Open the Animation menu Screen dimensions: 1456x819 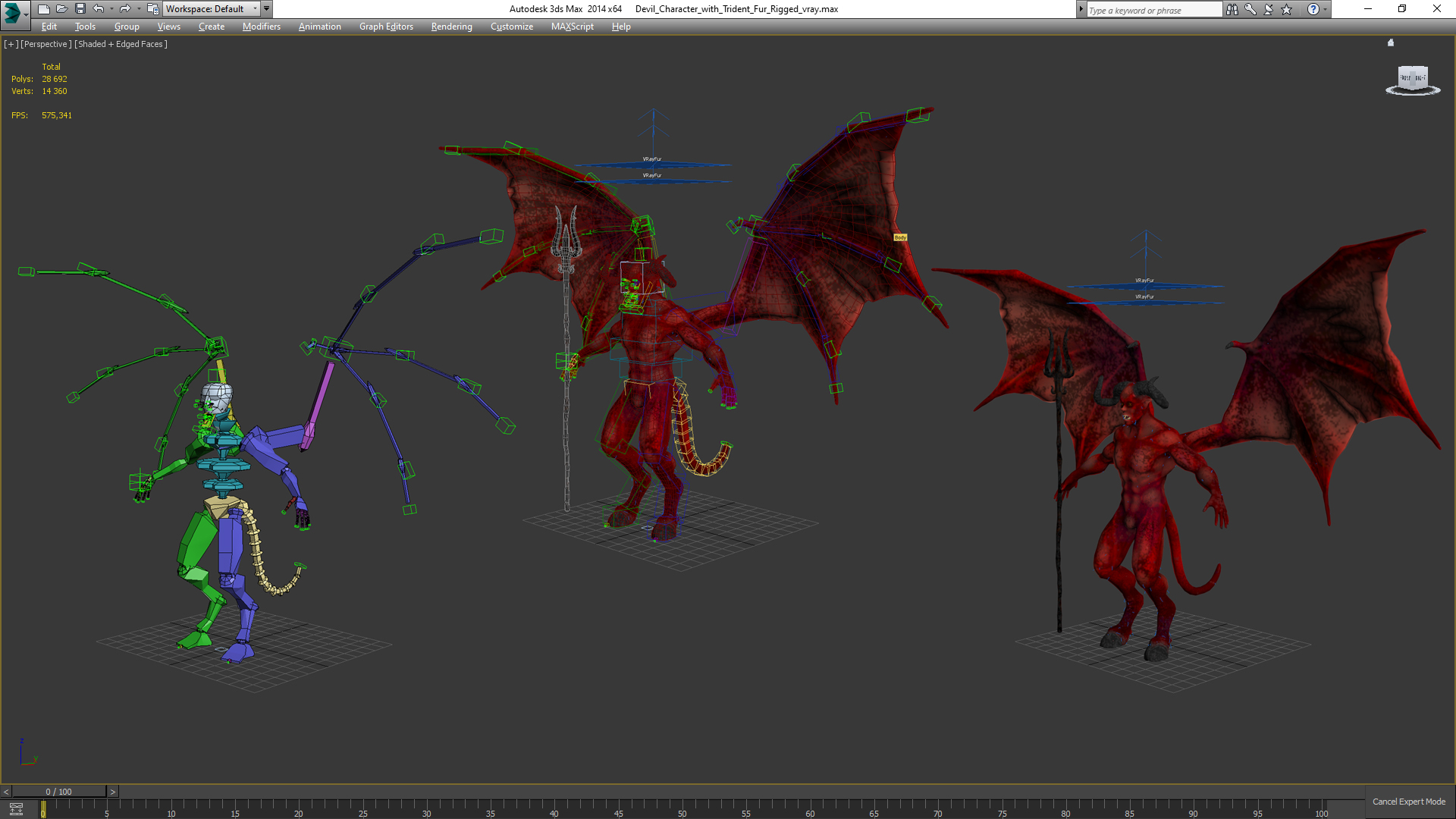tap(319, 27)
